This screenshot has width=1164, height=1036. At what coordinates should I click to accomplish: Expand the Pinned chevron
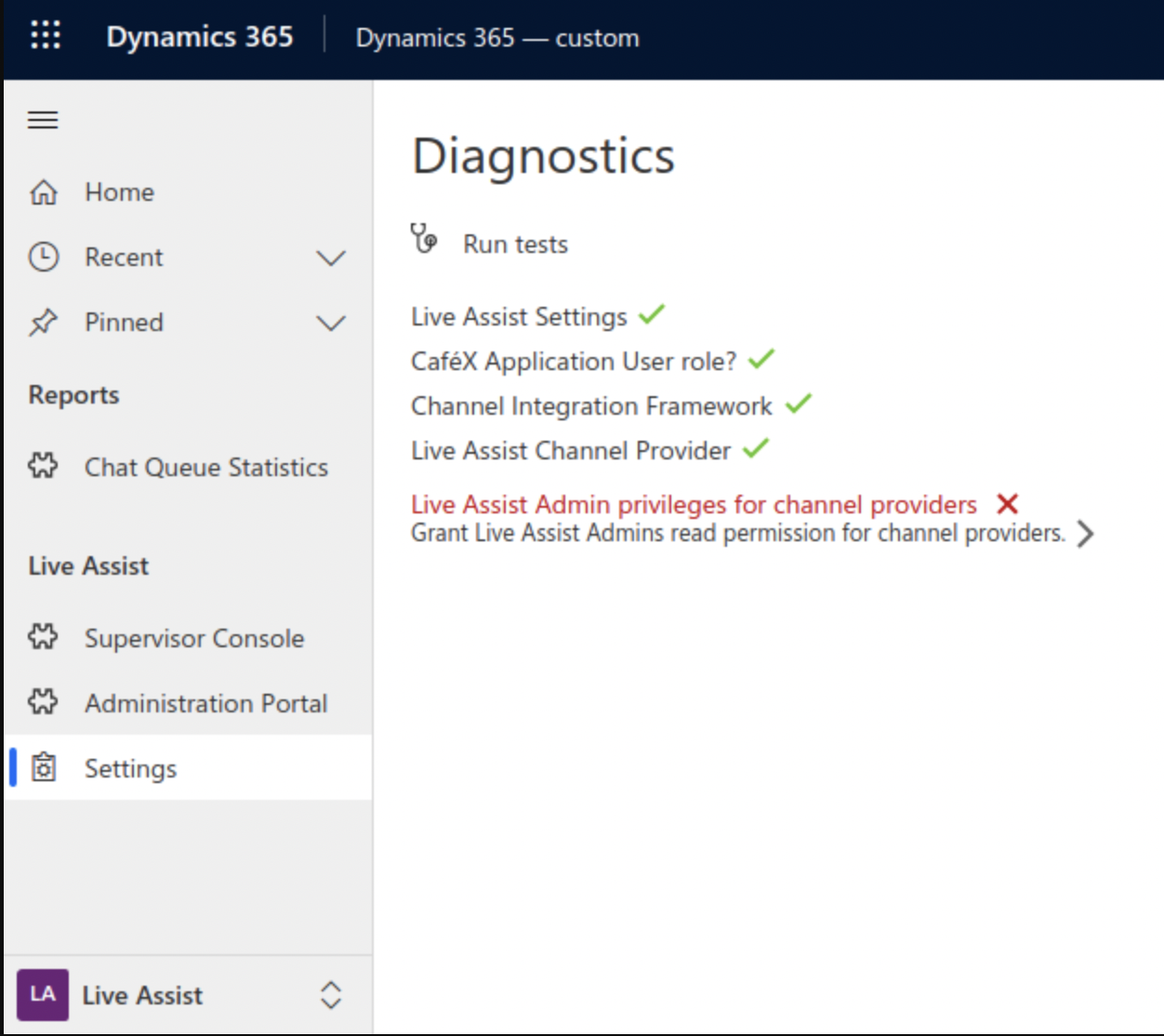click(x=331, y=323)
